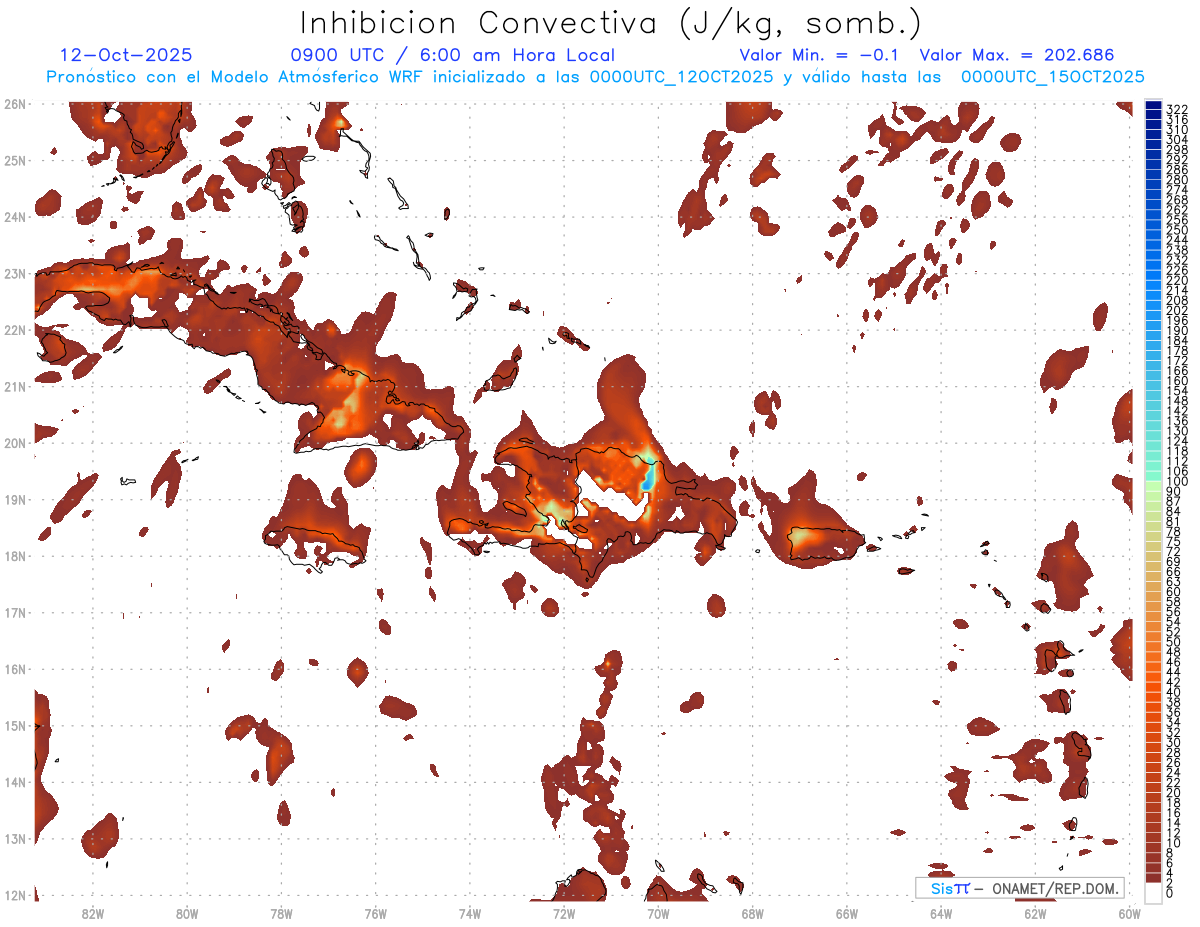This screenshot has height=927, width=1200.
Task: Click the Inhibicion Convectiva chart title
Action: point(610,22)
